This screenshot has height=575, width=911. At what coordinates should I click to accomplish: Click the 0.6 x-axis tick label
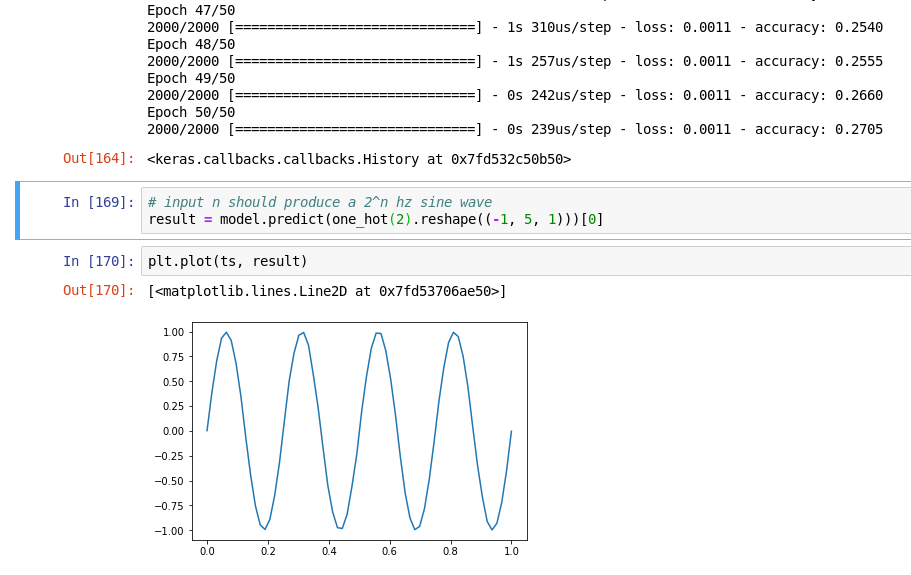389,550
